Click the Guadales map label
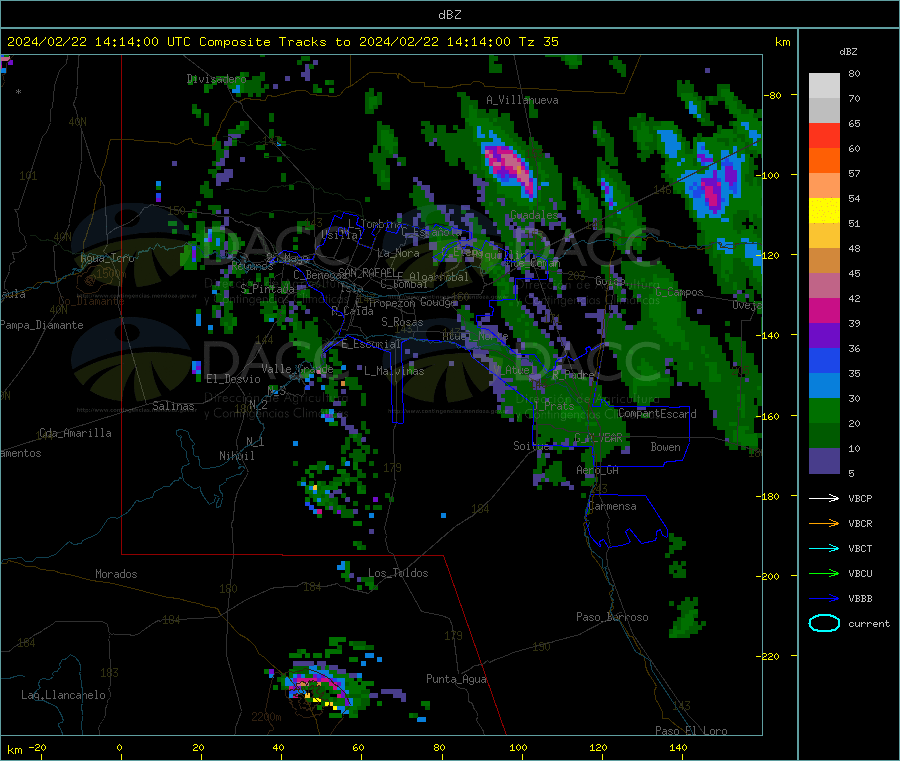This screenshot has width=900, height=761. click(534, 215)
